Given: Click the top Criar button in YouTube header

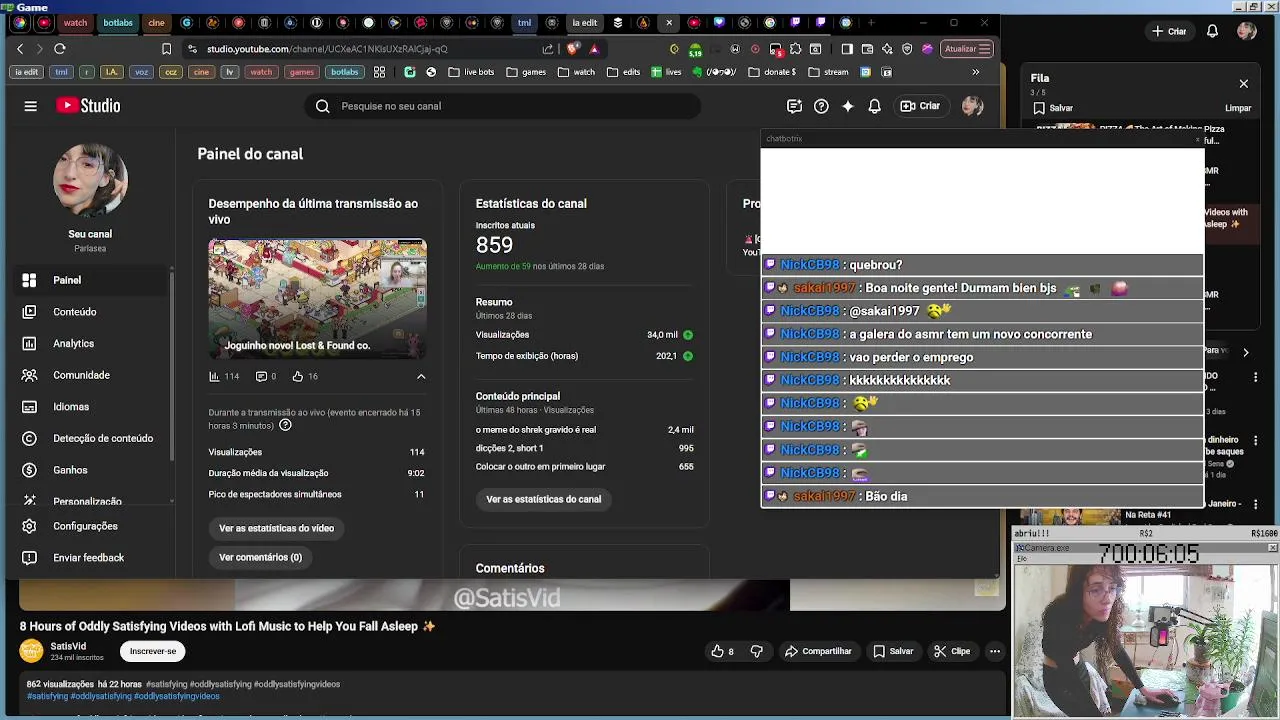Looking at the screenshot, I should (x=1169, y=31).
